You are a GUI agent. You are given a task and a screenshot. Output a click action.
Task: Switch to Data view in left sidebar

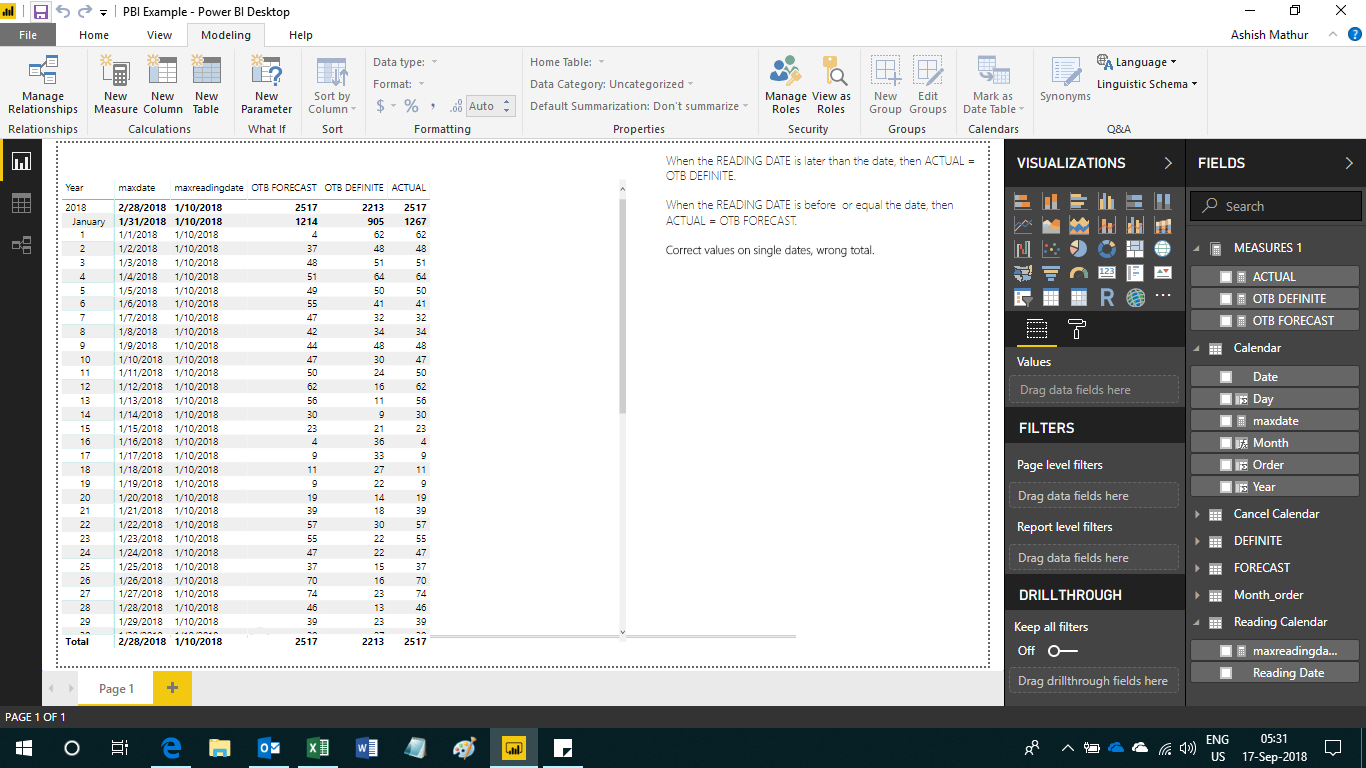(21, 203)
